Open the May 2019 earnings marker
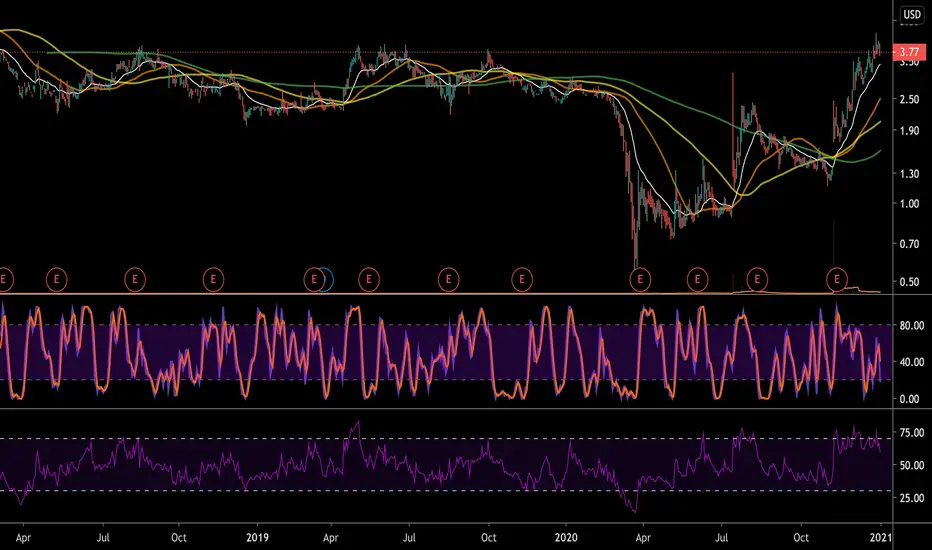932x550 pixels. point(369,279)
